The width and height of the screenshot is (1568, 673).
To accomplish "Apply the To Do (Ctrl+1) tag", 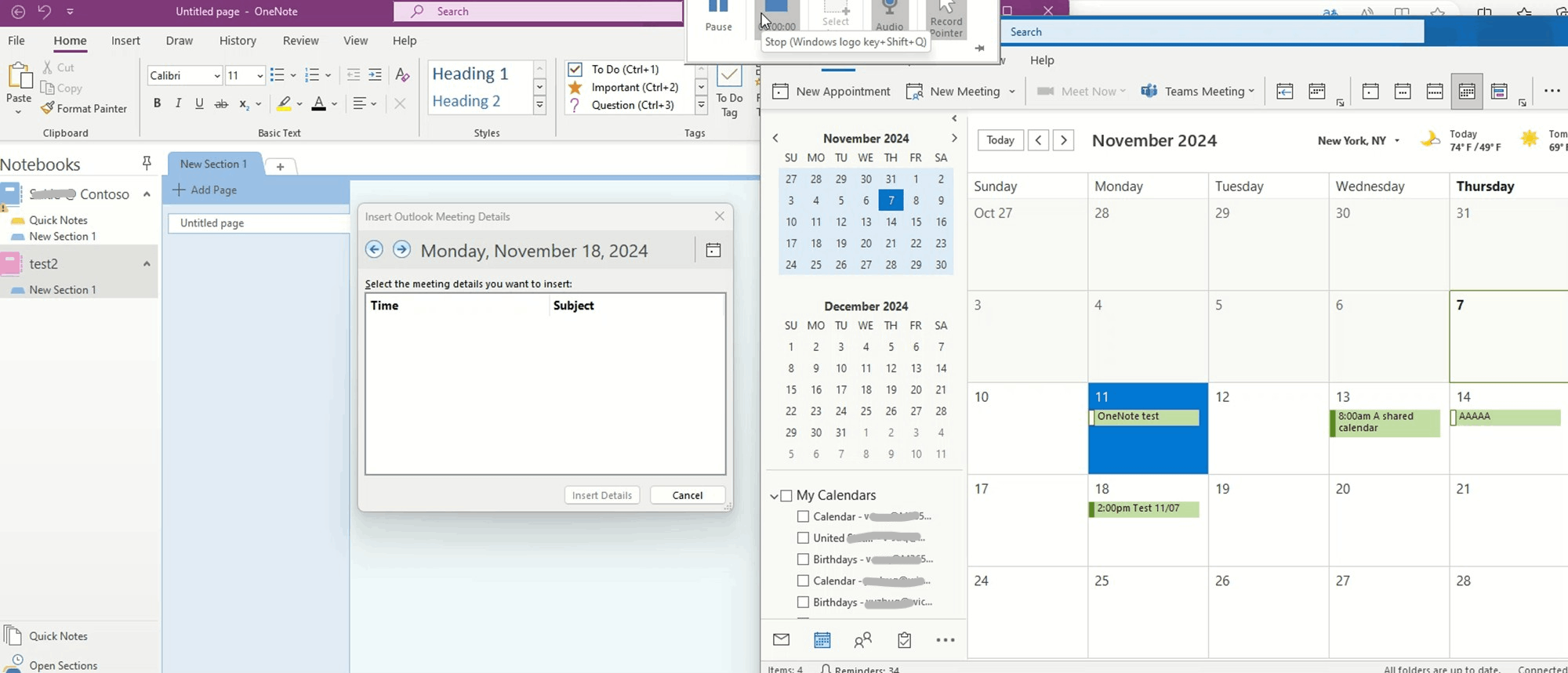I will pos(625,70).
